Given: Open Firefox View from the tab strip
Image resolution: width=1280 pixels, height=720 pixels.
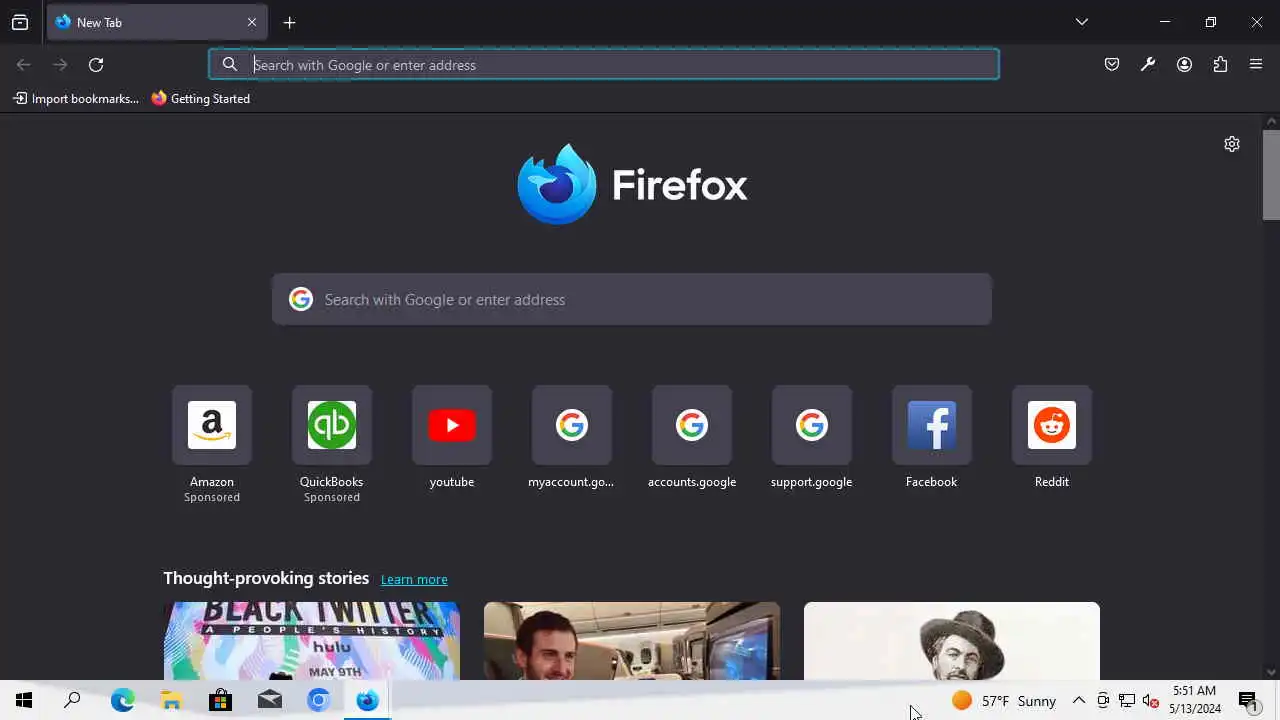Looking at the screenshot, I should pyautogui.click(x=20, y=22).
